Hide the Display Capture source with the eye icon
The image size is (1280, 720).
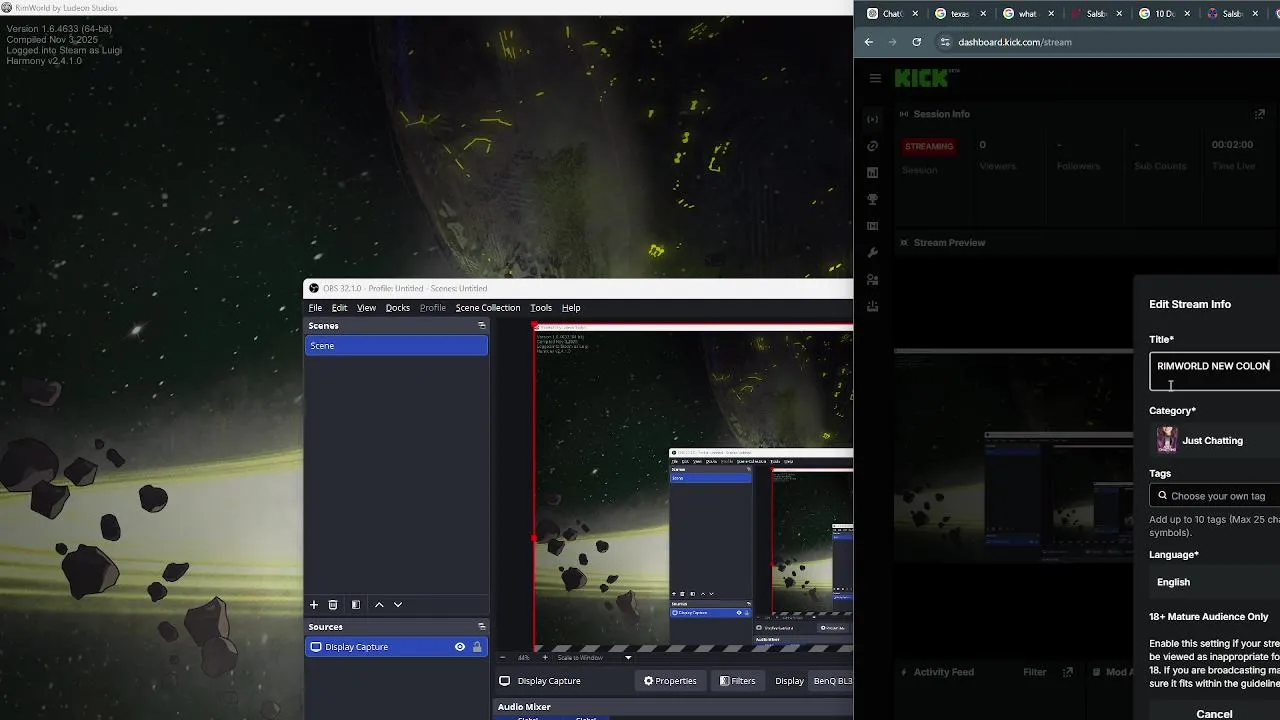click(x=460, y=647)
